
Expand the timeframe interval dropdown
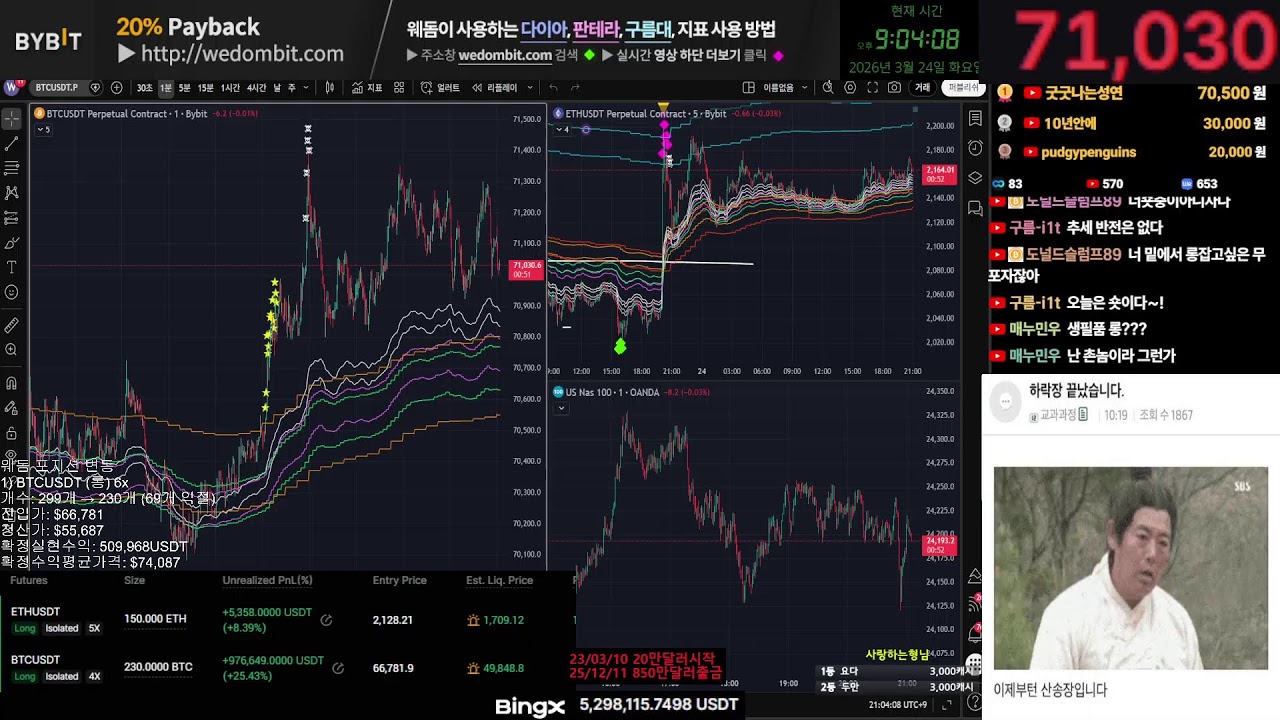pos(306,87)
